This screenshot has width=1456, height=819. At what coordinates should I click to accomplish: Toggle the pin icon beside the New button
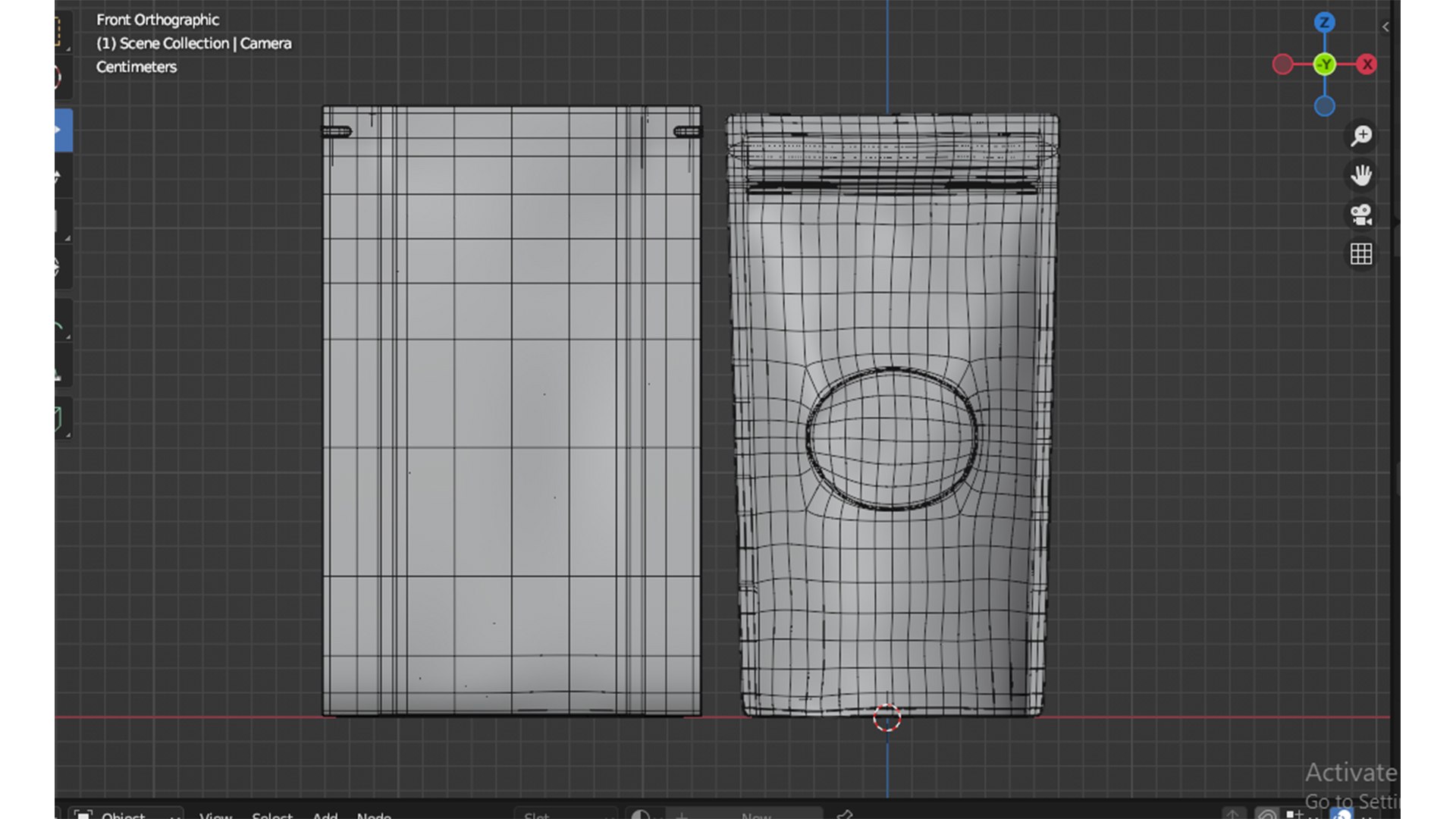844,814
